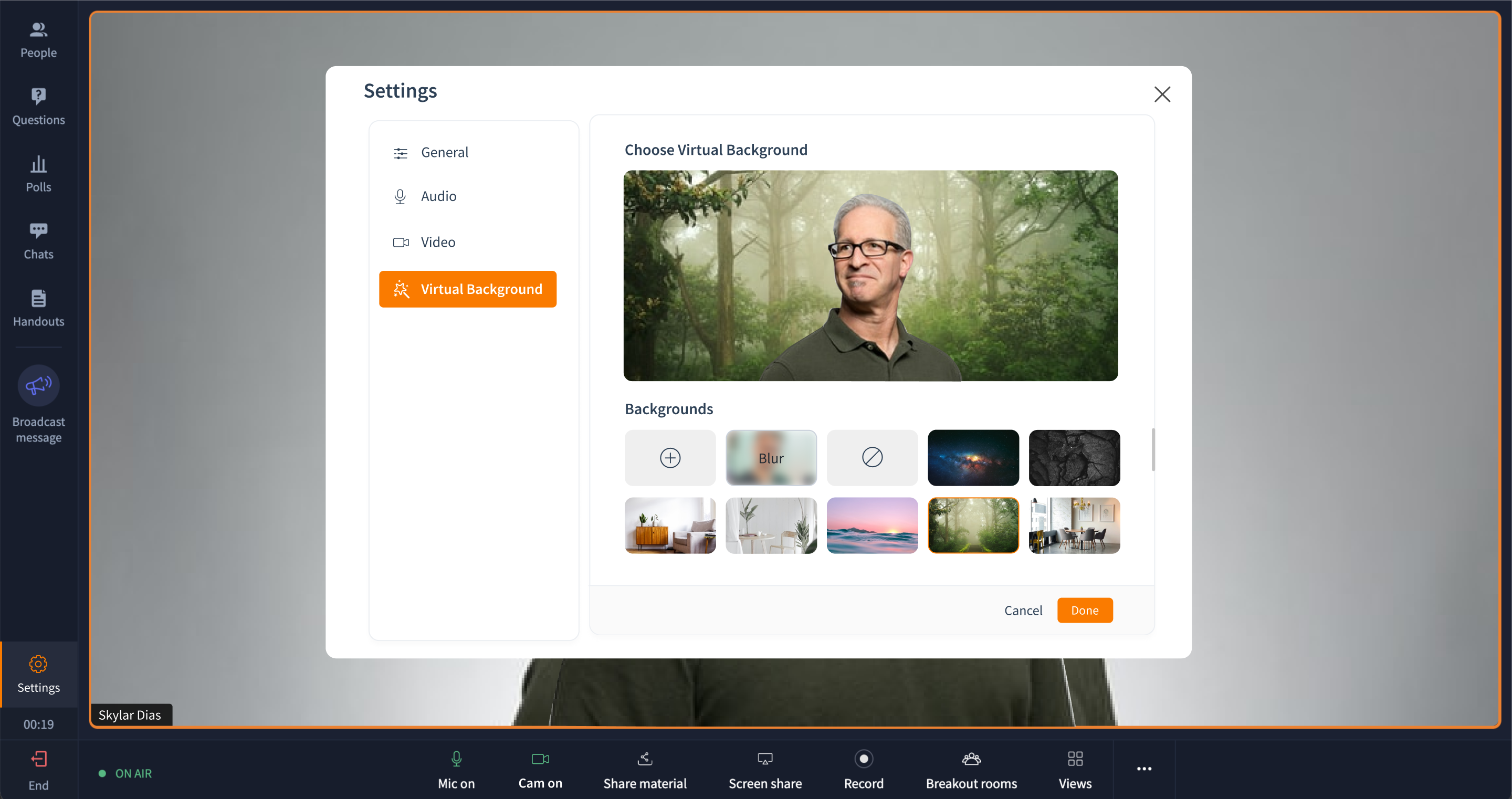Click Cancel in the settings dialog
Screen dimensions: 1512x799
click(x=1023, y=610)
